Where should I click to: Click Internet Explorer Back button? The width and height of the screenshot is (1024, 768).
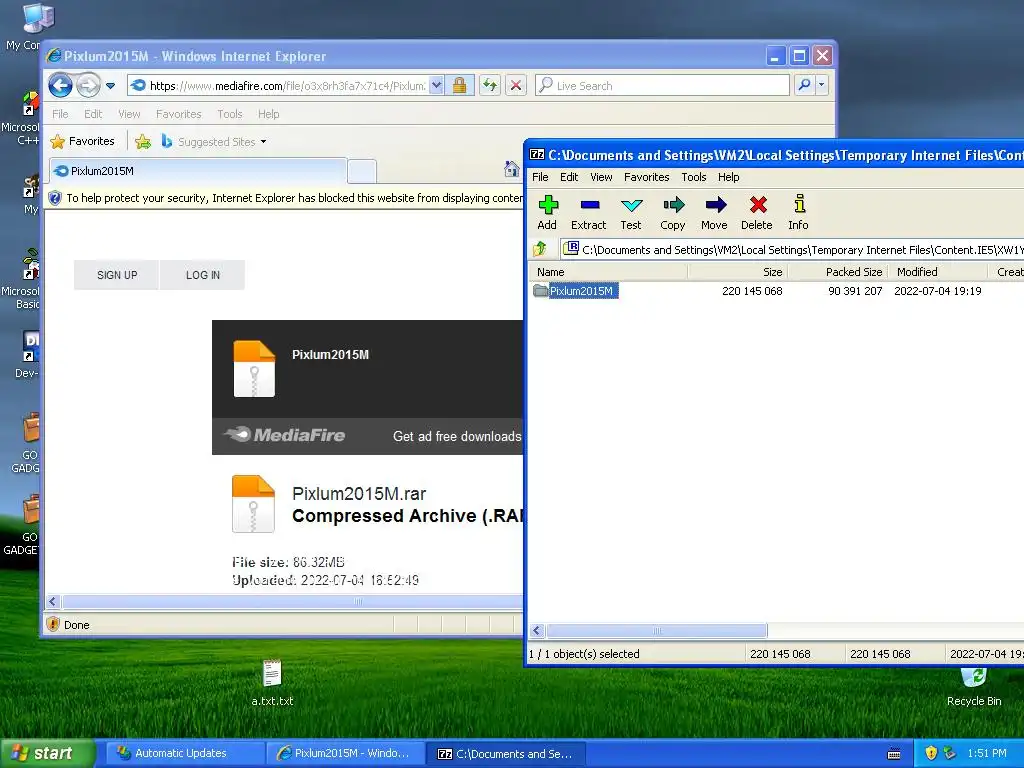[60, 86]
